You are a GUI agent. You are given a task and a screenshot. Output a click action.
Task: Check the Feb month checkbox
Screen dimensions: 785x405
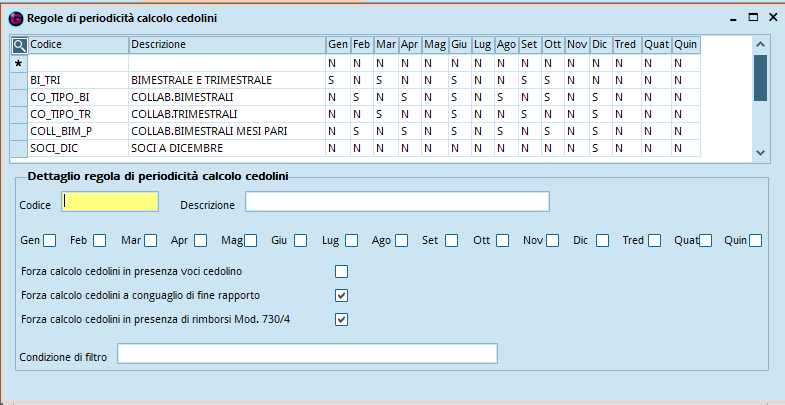(x=99, y=241)
